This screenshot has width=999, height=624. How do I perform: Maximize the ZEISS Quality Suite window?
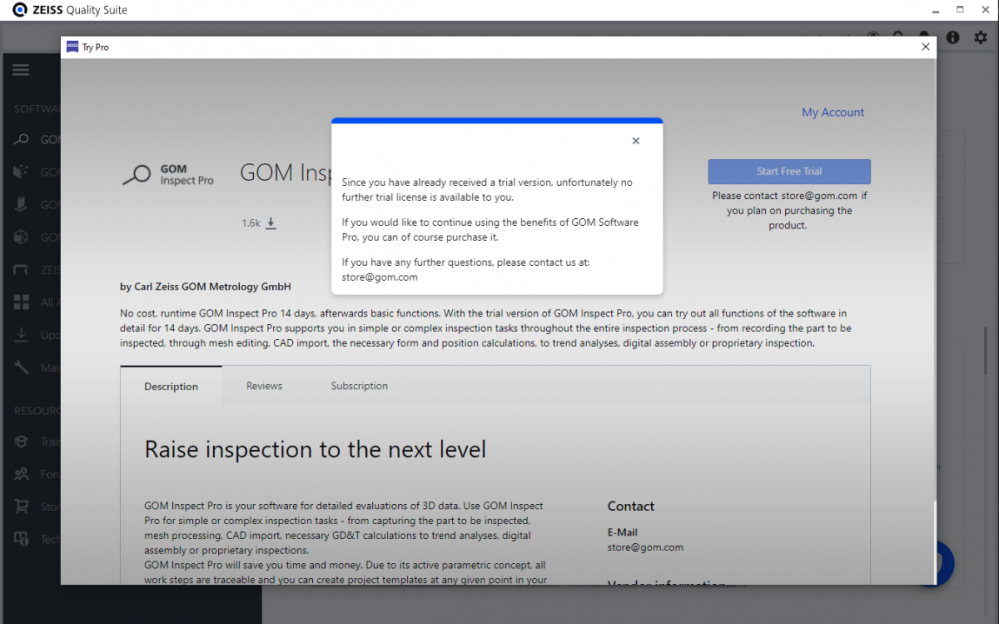coord(960,10)
